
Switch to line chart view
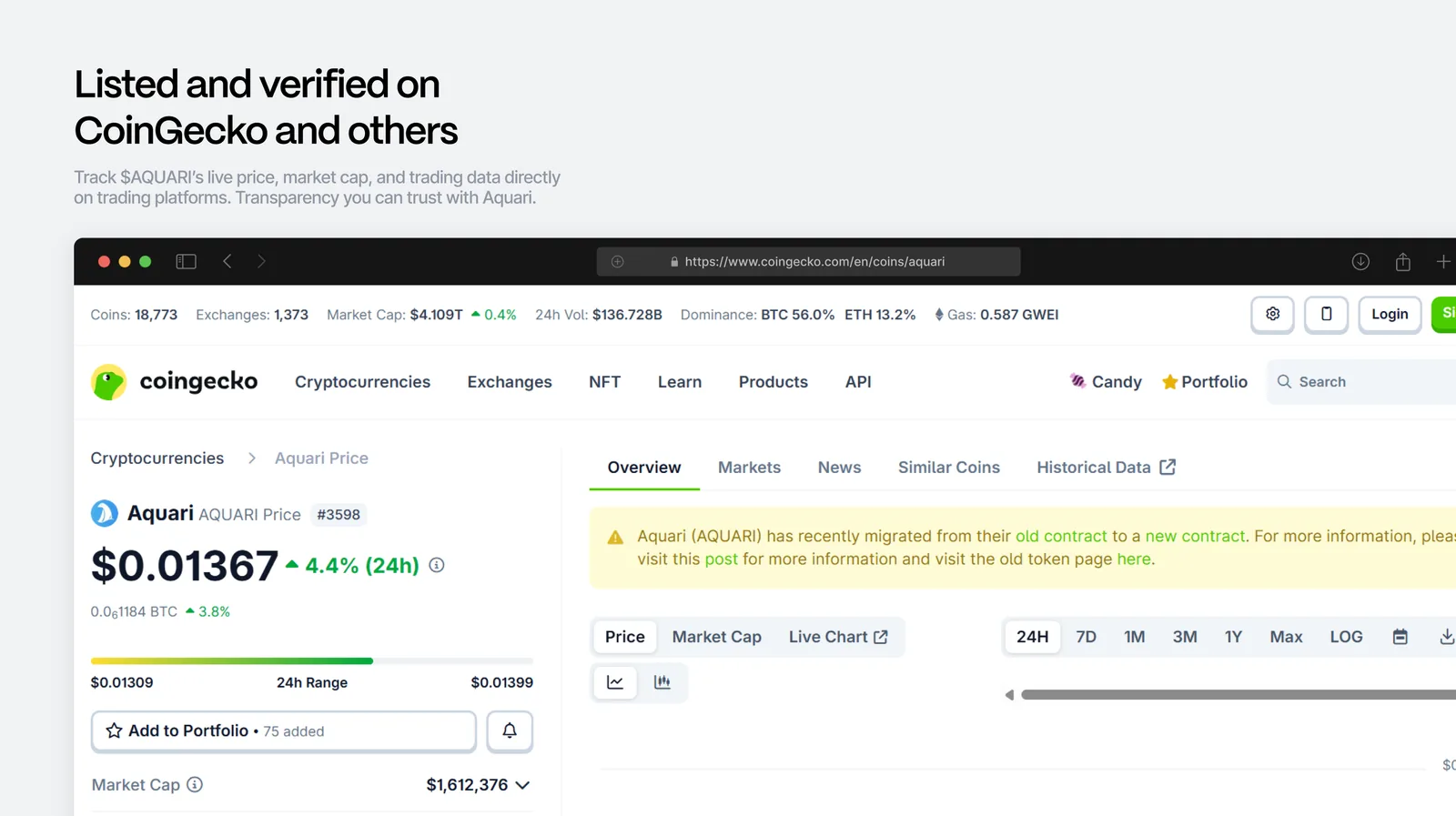(615, 682)
